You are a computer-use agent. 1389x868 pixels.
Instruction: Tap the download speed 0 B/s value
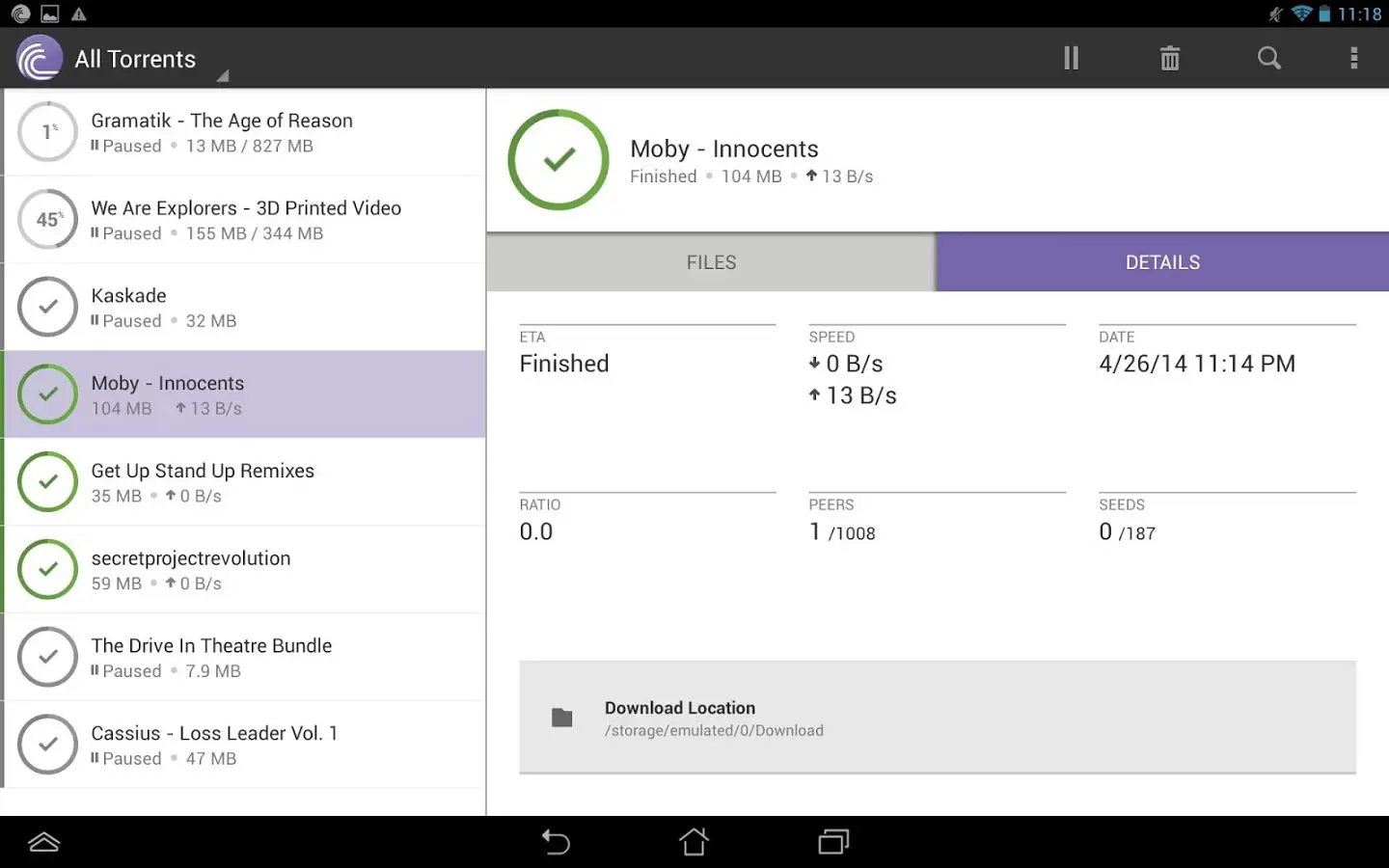pos(846,364)
